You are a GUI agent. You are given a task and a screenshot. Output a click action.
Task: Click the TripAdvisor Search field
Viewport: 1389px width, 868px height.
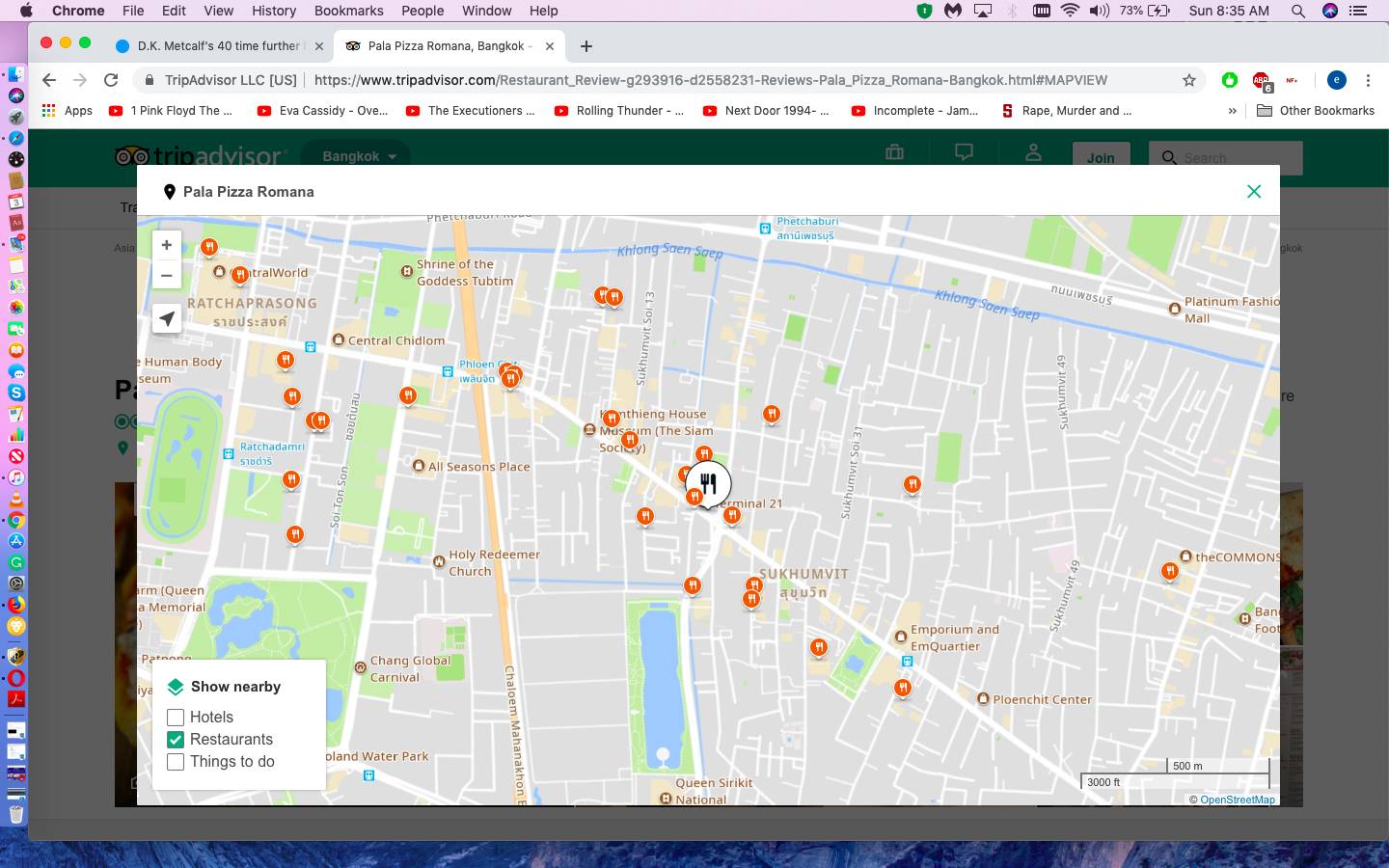pos(1226,157)
